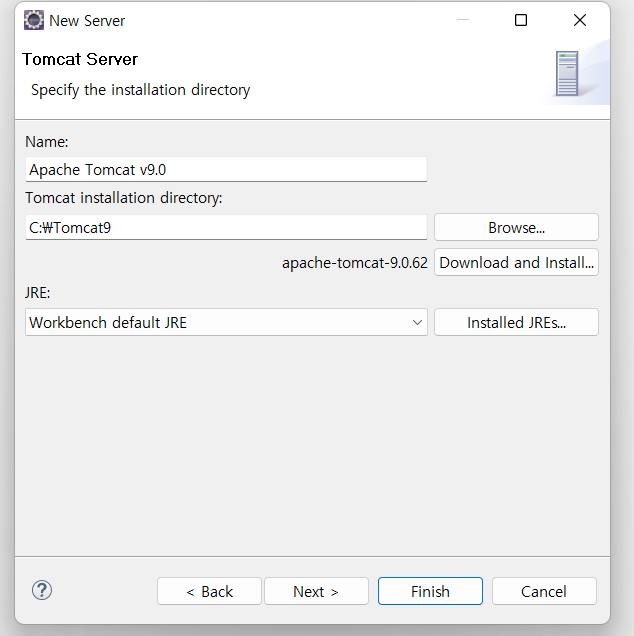
Task: Close the New Server dialog
Action: [580, 20]
